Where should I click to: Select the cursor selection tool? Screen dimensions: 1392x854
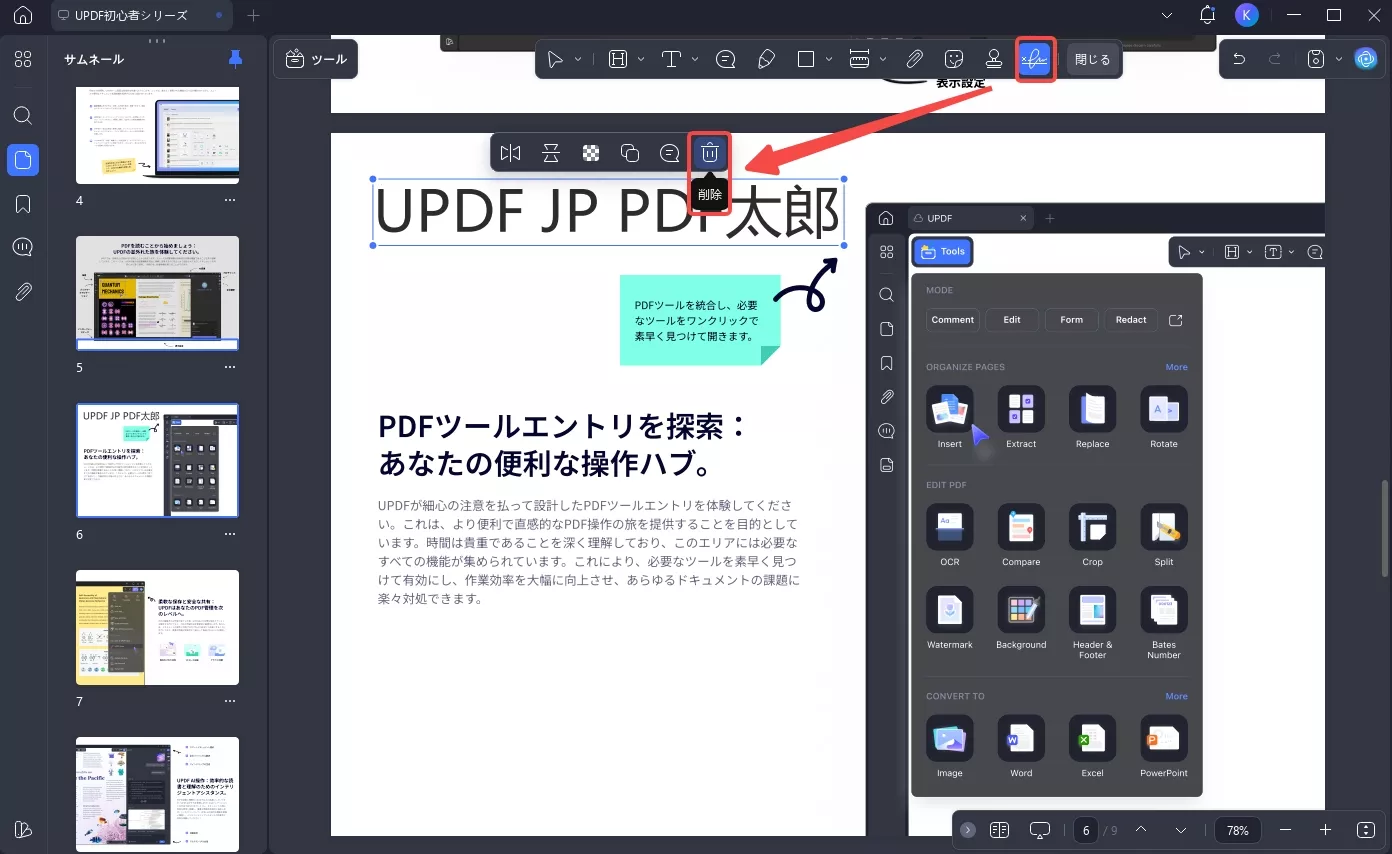pos(555,60)
